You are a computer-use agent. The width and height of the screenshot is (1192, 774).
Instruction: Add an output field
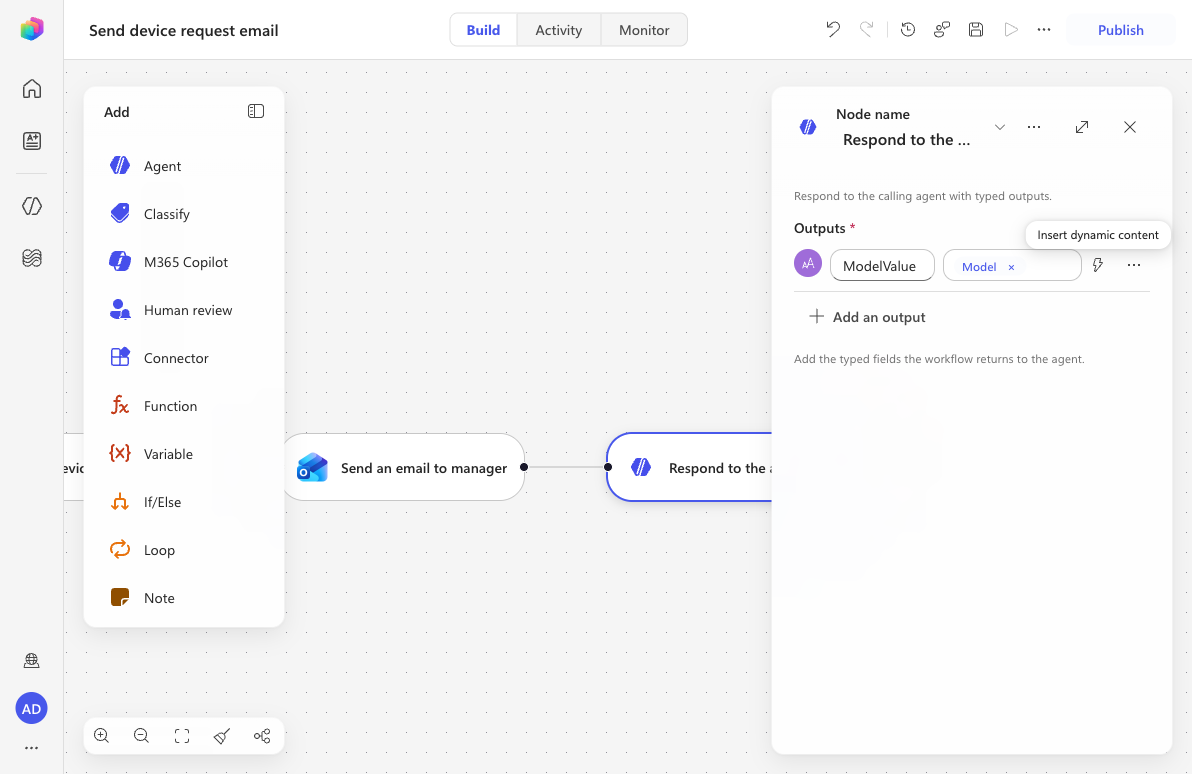click(867, 317)
